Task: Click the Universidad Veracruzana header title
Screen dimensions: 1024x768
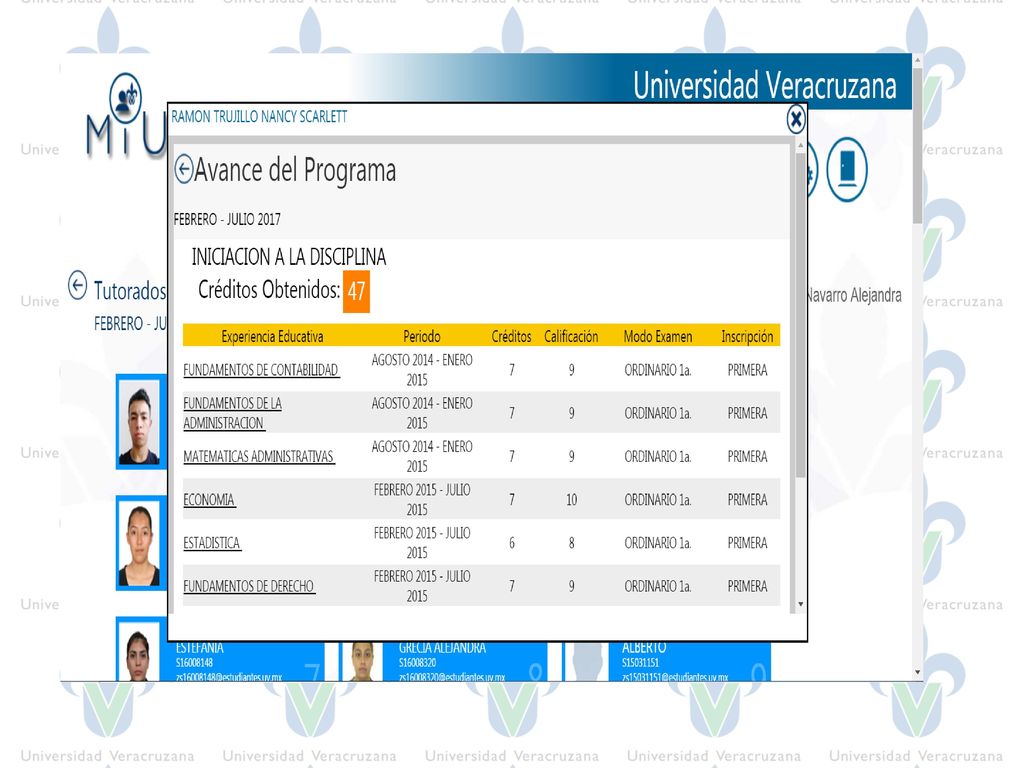Action: [765, 86]
